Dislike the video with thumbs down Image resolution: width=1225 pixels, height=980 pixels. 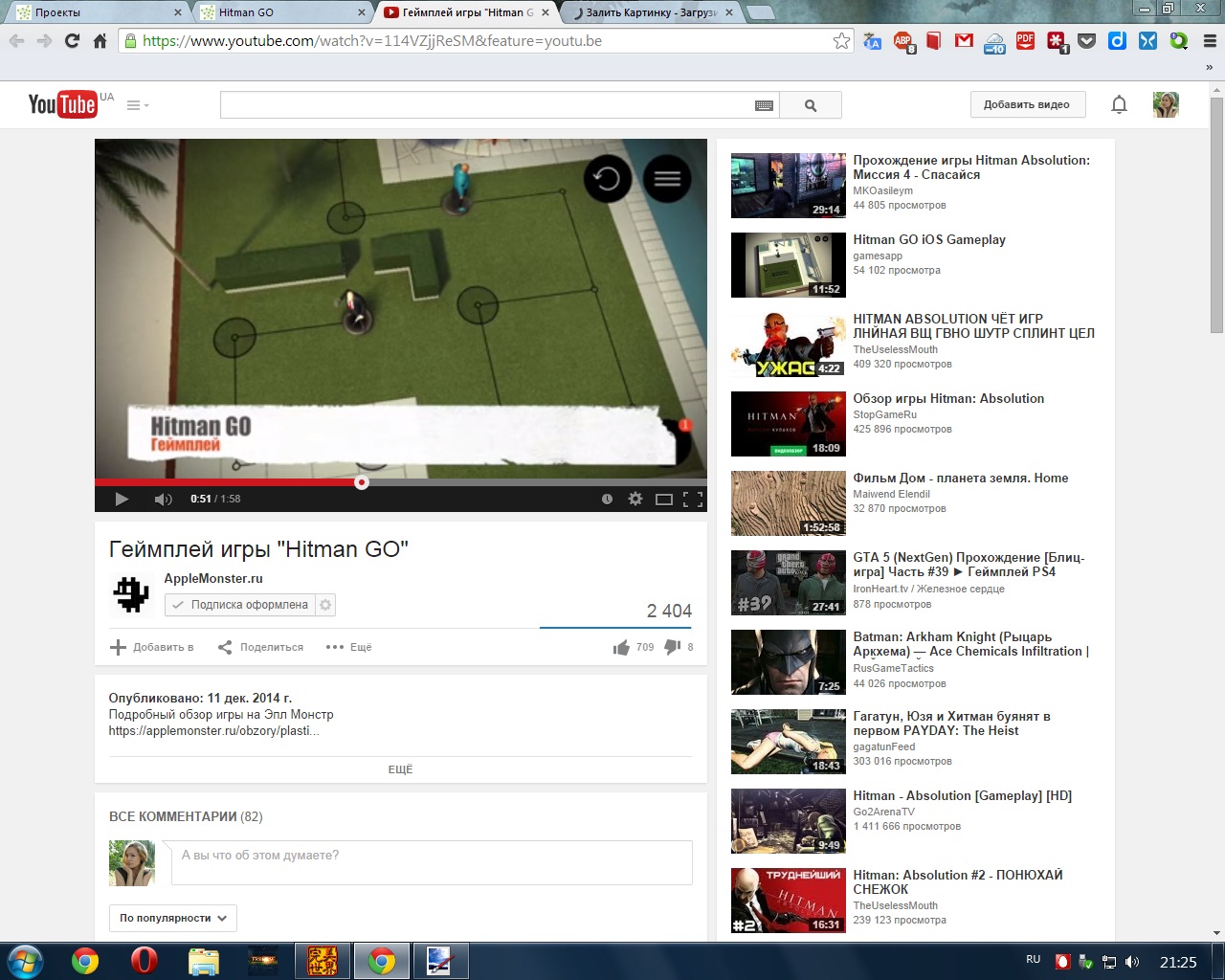pos(673,648)
